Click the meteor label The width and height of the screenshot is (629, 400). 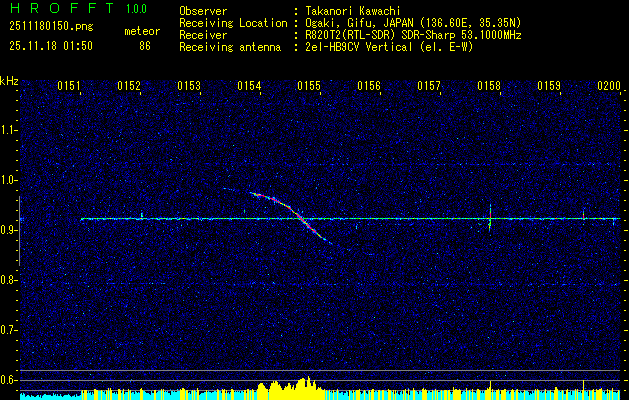pyautogui.click(x=142, y=31)
